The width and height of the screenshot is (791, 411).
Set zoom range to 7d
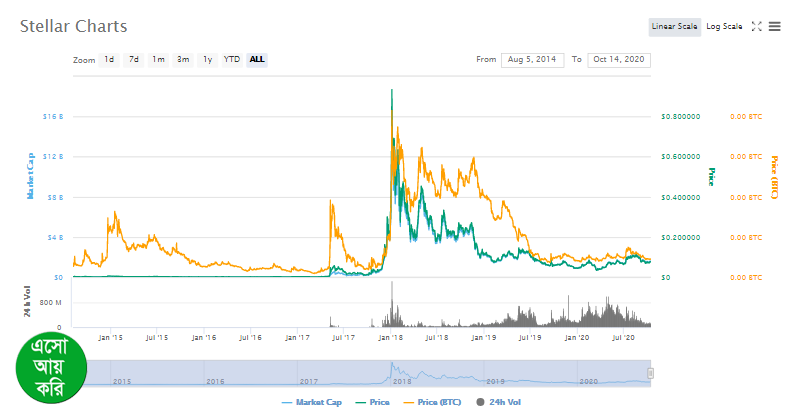click(133, 60)
